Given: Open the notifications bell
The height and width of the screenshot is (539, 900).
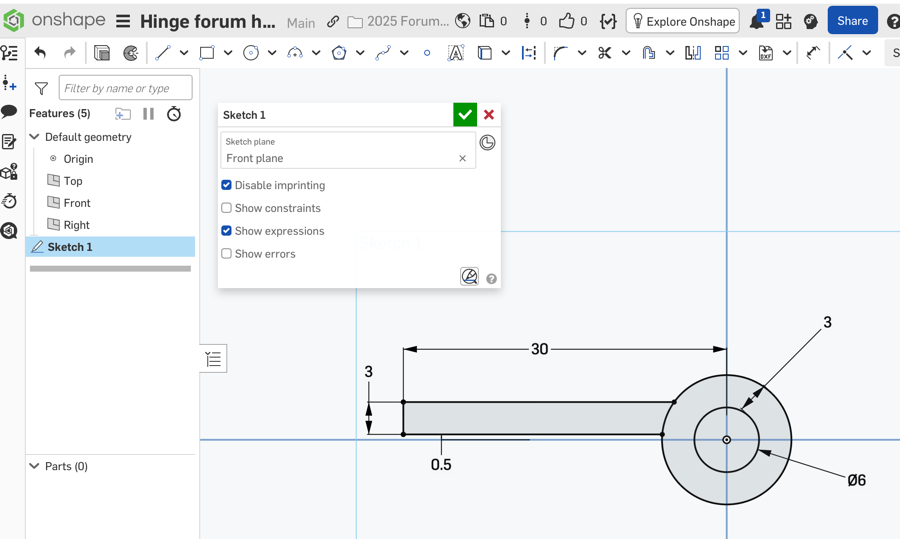Looking at the screenshot, I should pyautogui.click(x=757, y=21).
